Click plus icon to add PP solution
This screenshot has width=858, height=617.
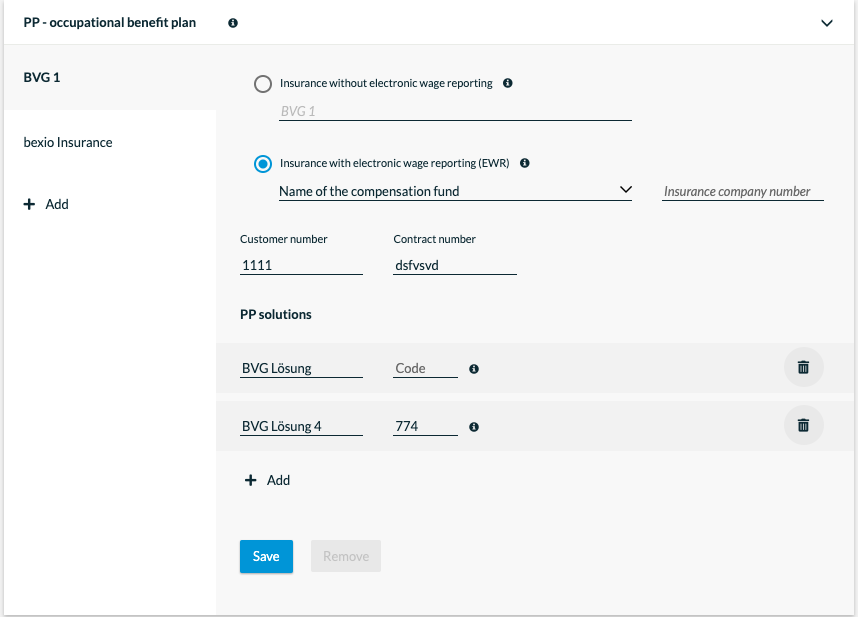click(251, 480)
